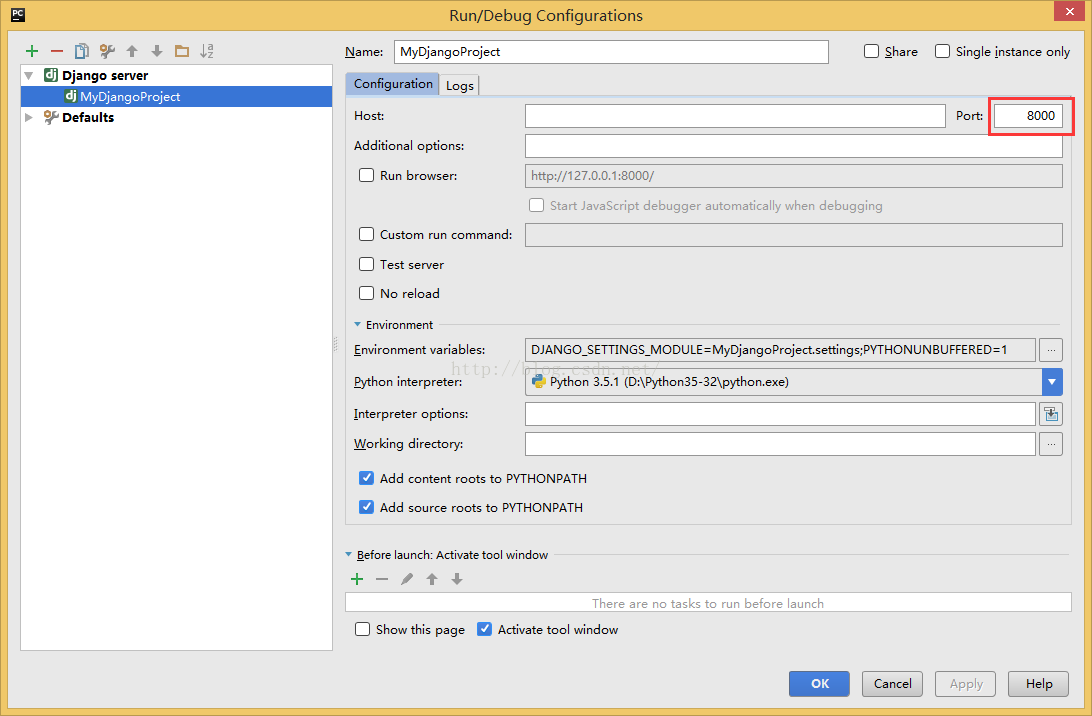Move the Before launch task up
The width and height of the screenshot is (1092, 716).
pos(432,579)
